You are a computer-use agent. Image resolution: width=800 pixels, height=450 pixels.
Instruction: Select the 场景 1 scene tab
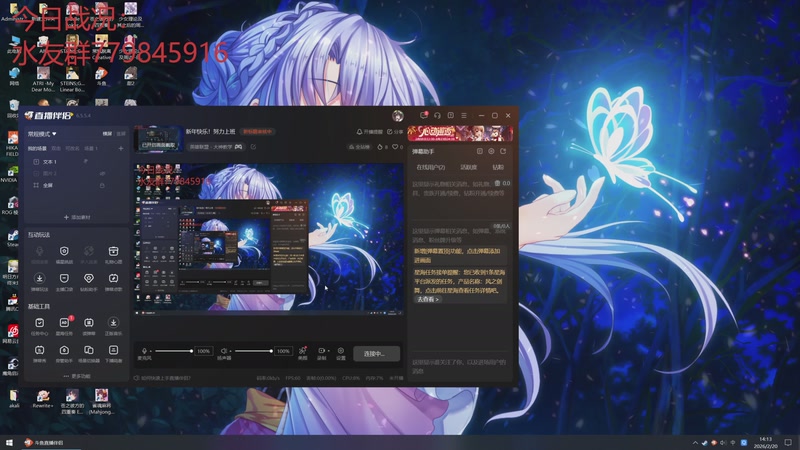(x=91, y=148)
